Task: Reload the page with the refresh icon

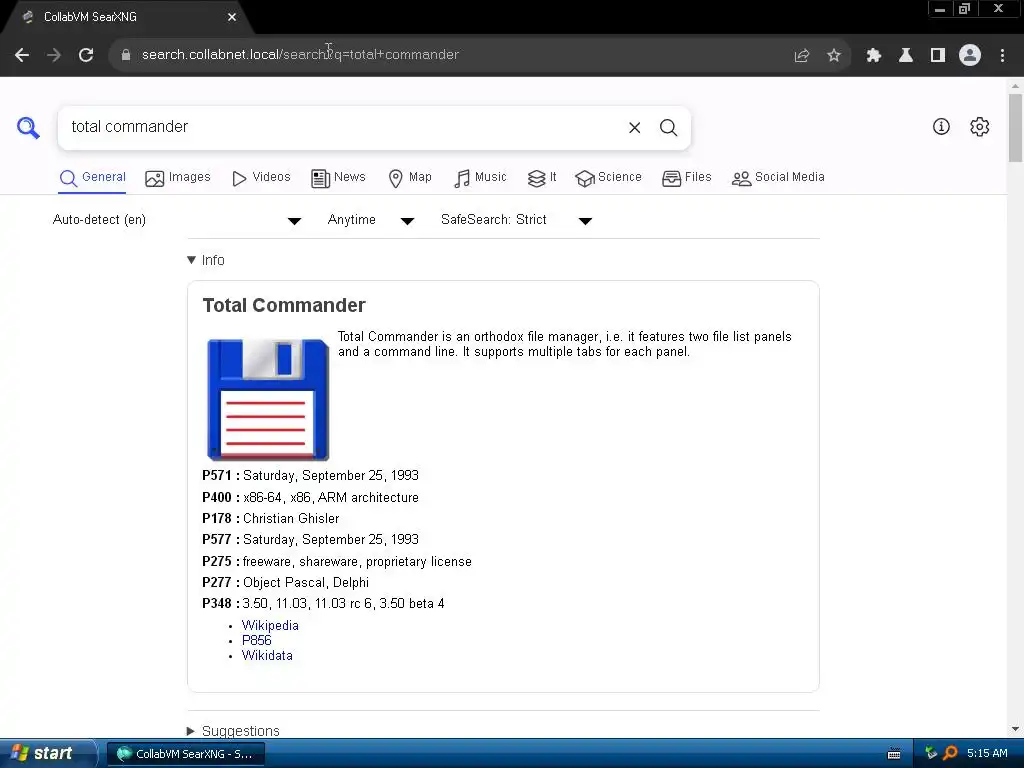Action: [86, 56]
